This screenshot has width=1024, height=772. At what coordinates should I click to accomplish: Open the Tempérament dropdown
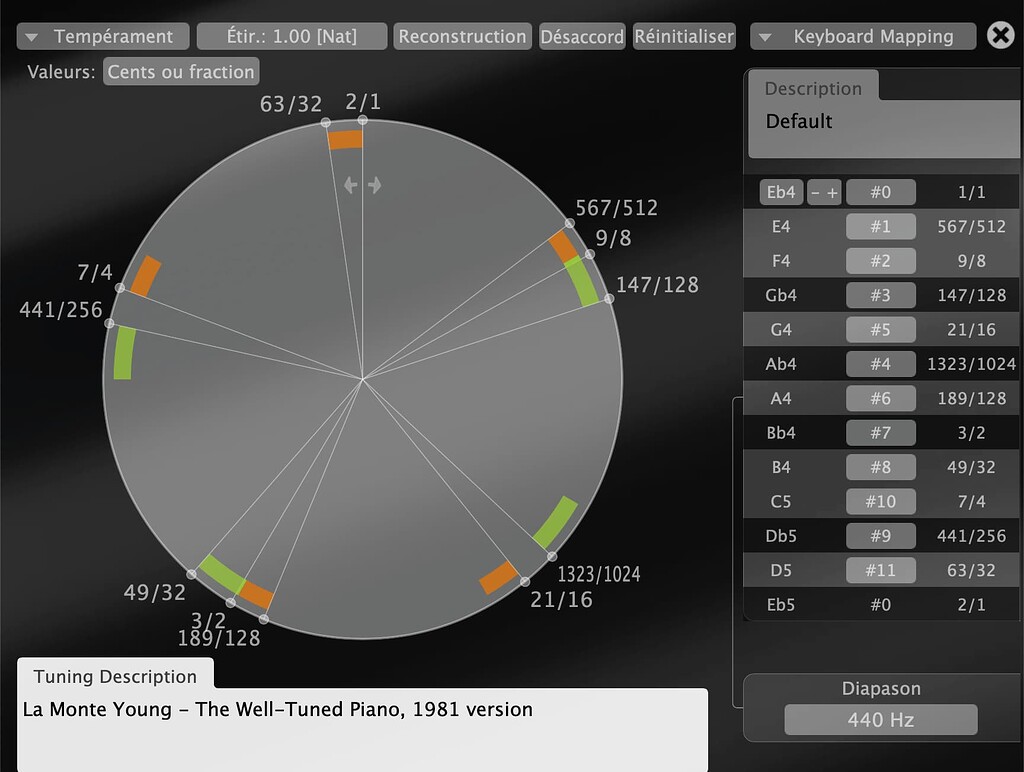point(101,36)
